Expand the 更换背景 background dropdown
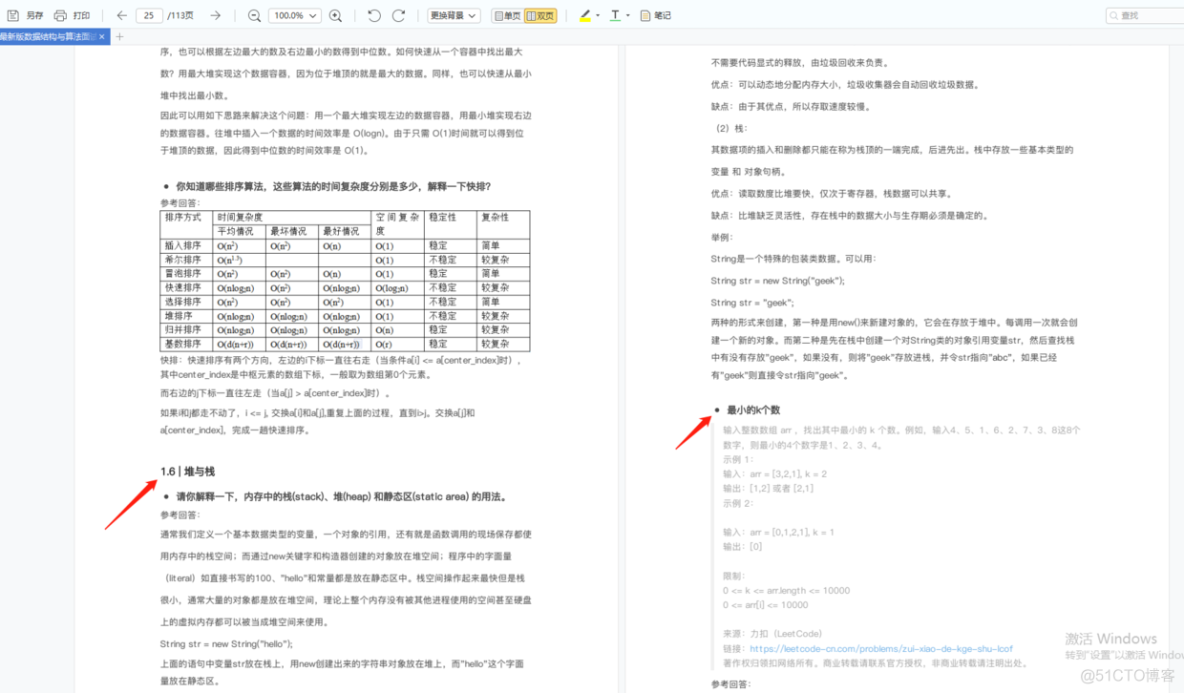Screen dimensions: 1184x693 point(453,16)
